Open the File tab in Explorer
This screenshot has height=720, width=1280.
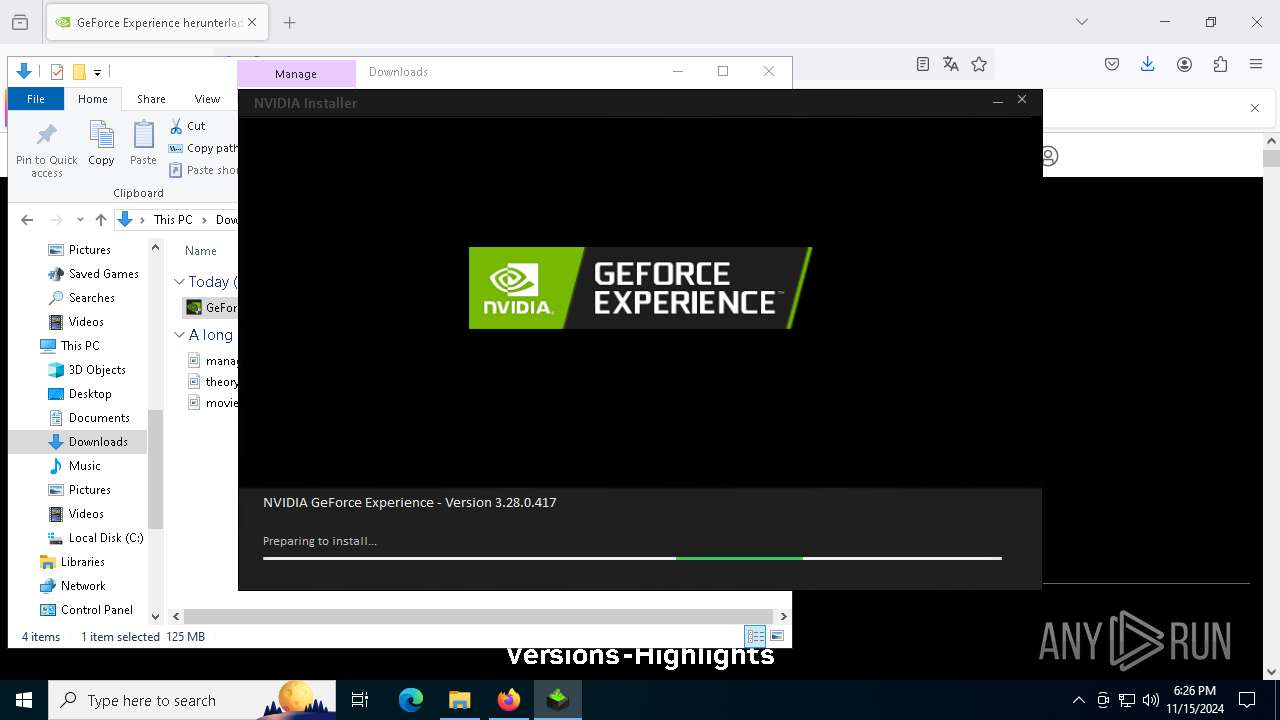tap(36, 99)
